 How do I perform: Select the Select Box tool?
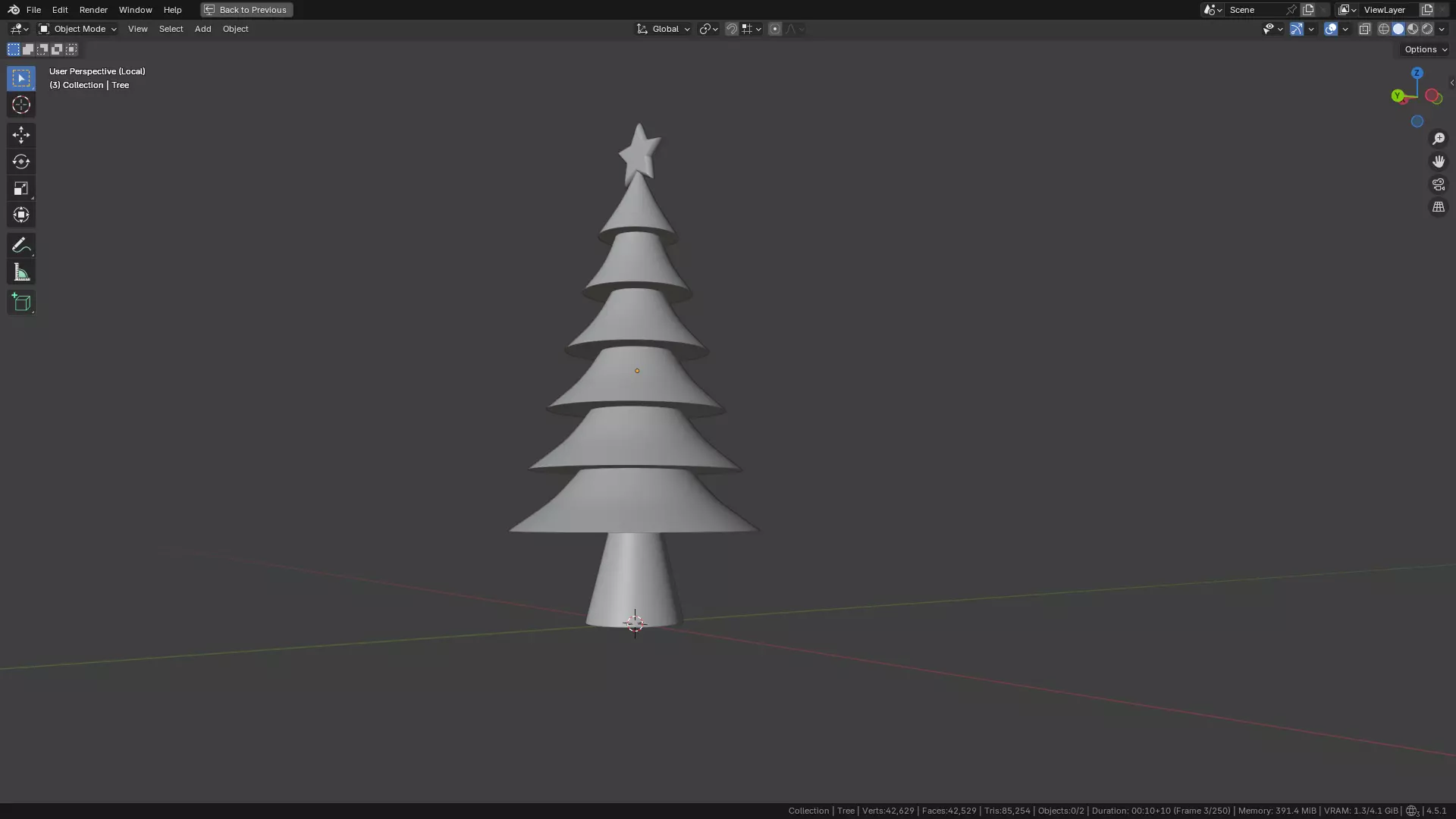[x=21, y=78]
